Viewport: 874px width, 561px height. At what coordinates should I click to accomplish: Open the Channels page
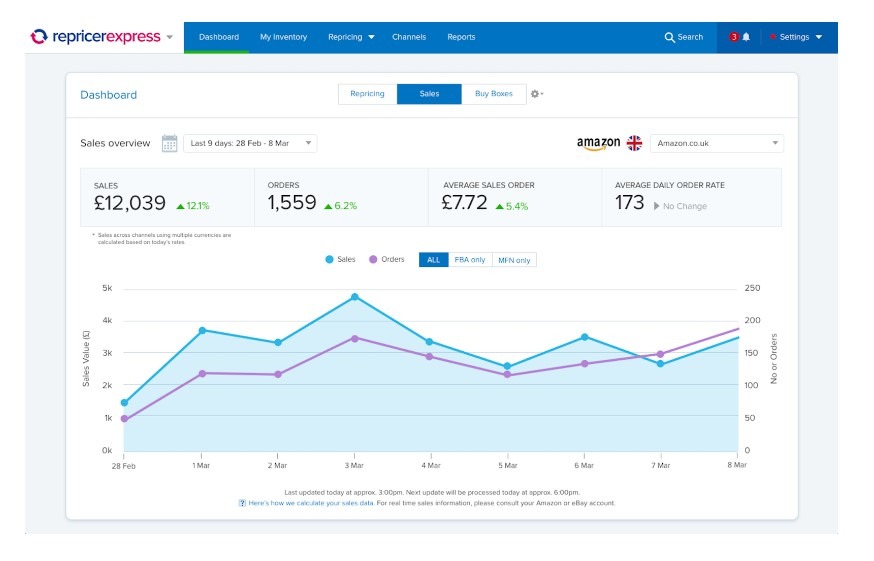point(409,37)
